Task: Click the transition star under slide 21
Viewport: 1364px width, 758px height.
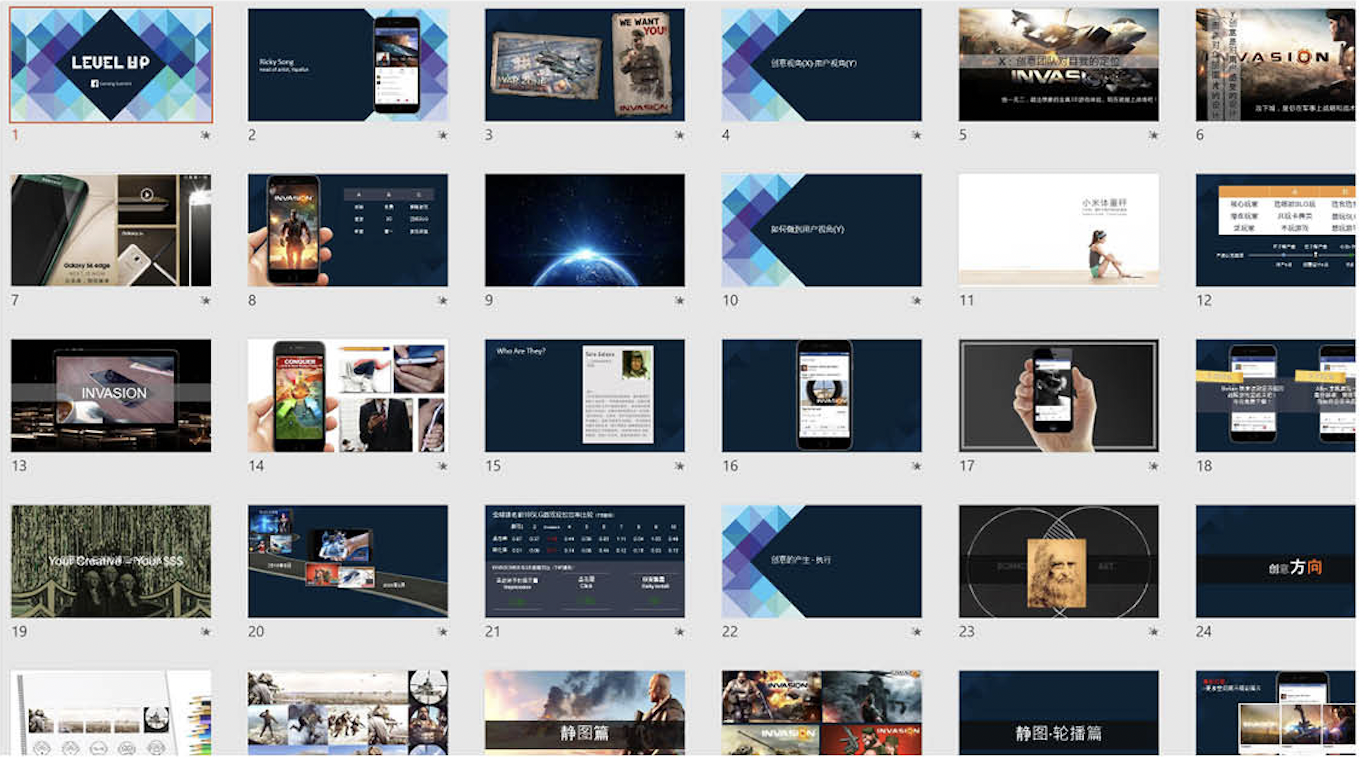Action: (679, 632)
